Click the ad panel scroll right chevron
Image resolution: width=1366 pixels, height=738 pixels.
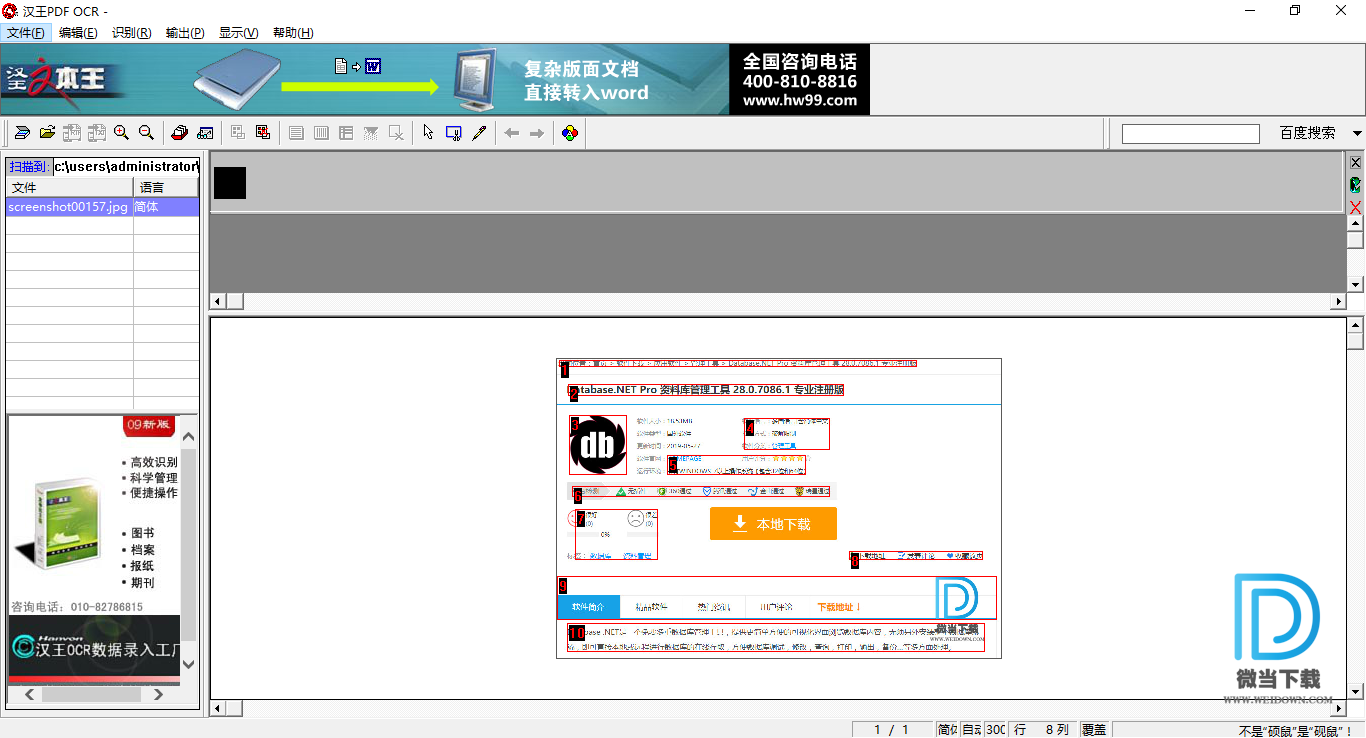159,693
